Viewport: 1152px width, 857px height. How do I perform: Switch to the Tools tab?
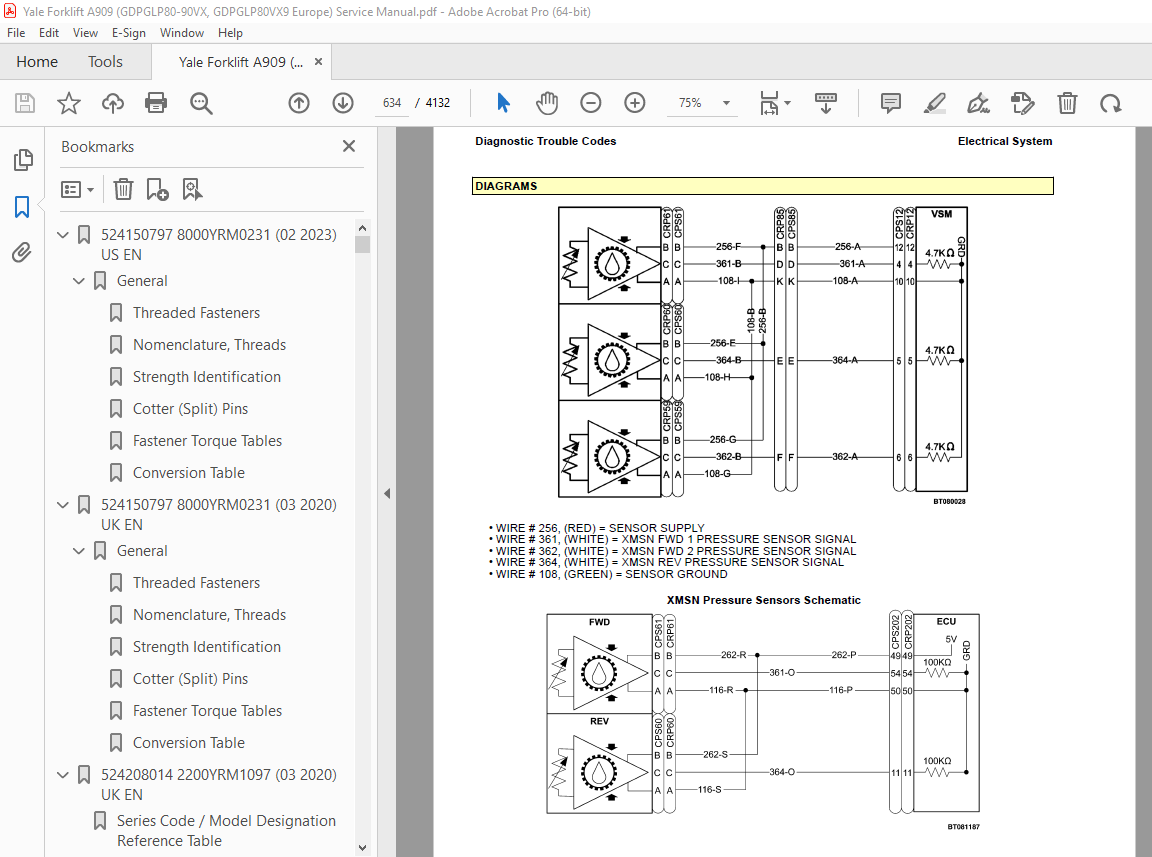point(105,62)
